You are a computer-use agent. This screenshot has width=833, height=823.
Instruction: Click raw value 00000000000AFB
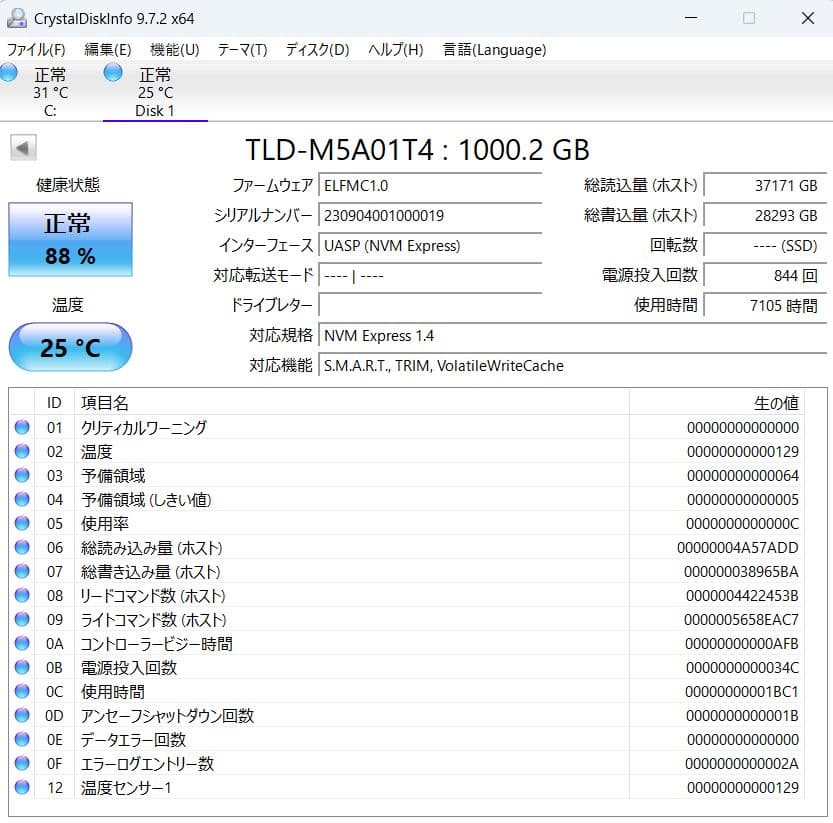(742, 644)
